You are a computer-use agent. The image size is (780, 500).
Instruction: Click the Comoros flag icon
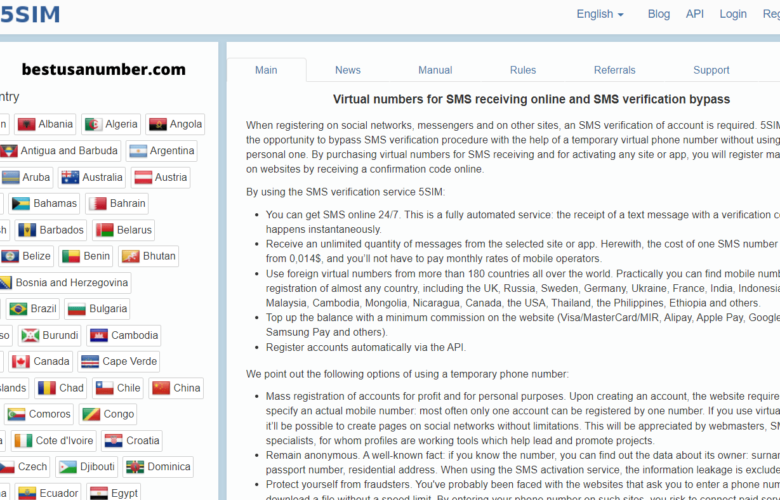[17, 414]
